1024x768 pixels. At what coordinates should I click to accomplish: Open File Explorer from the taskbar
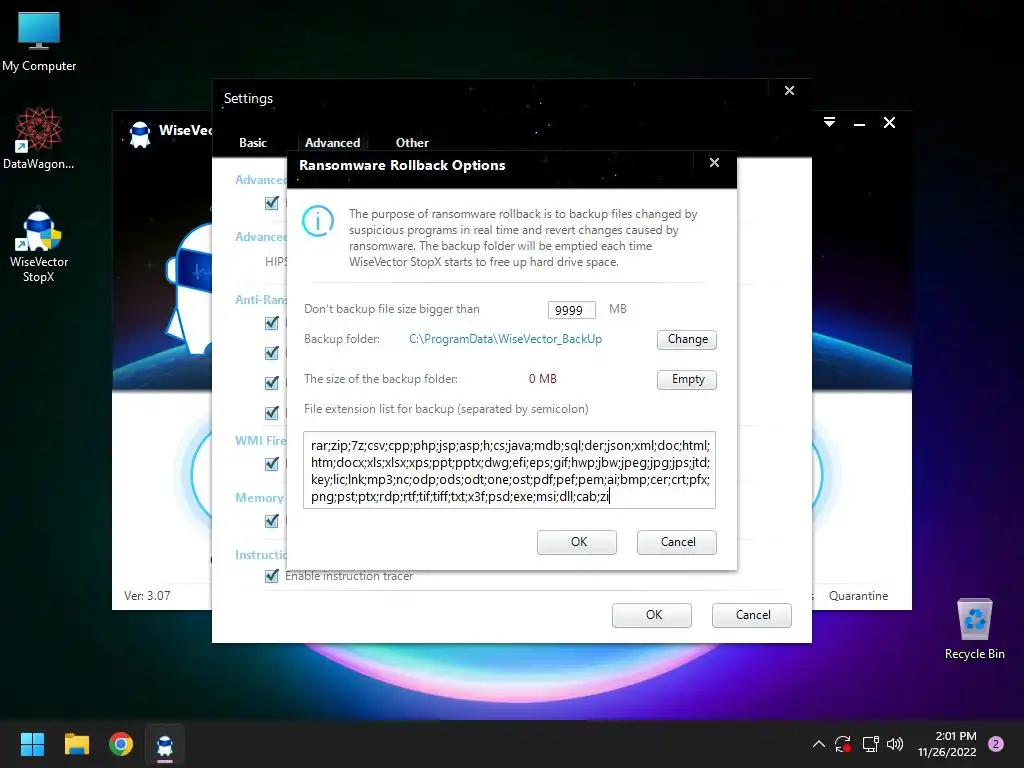76,744
